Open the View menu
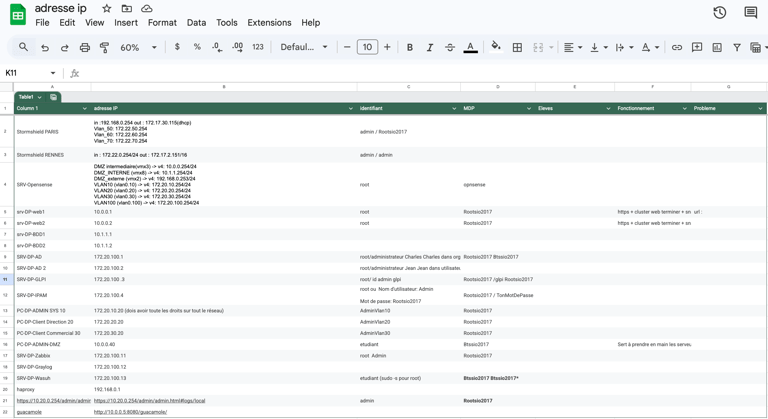The width and height of the screenshot is (768, 419). tap(95, 23)
